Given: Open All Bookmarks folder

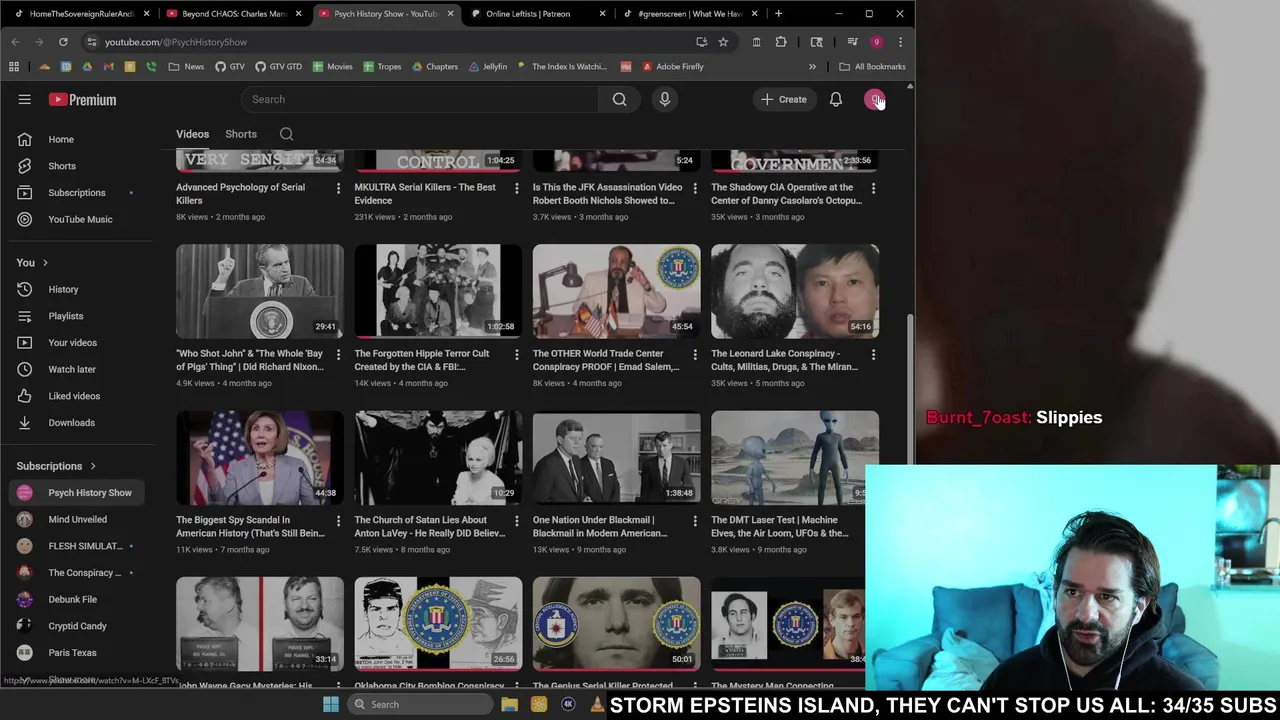Looking at the screenshot, I should pyautogui.click(x=872, y=67).
